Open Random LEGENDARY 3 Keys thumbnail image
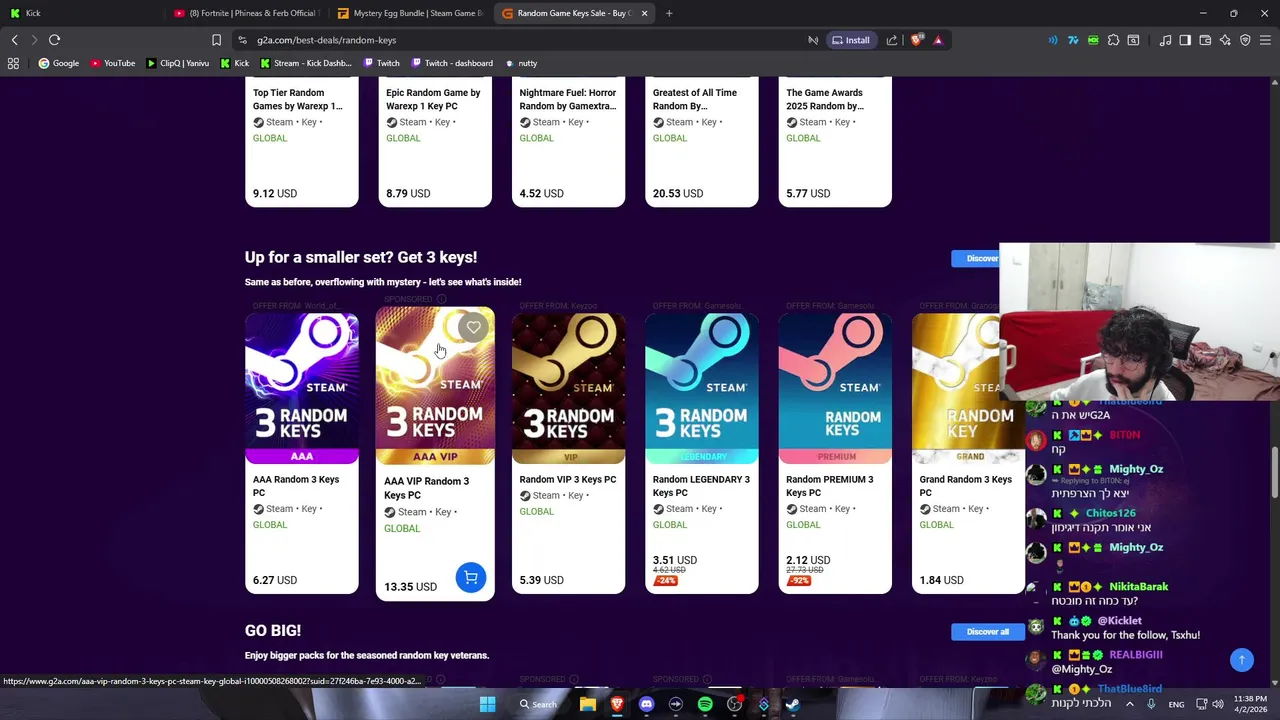 [702, 388]
